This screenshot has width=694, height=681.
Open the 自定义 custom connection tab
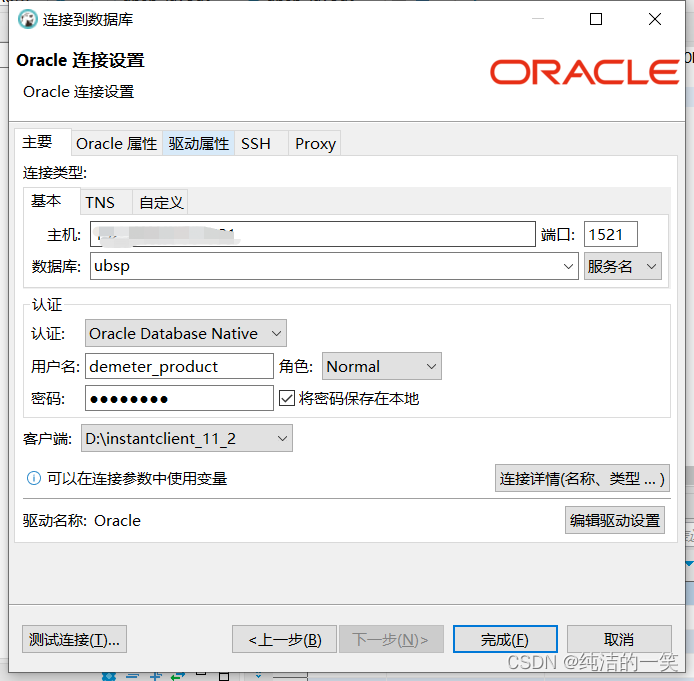(160, 203)
